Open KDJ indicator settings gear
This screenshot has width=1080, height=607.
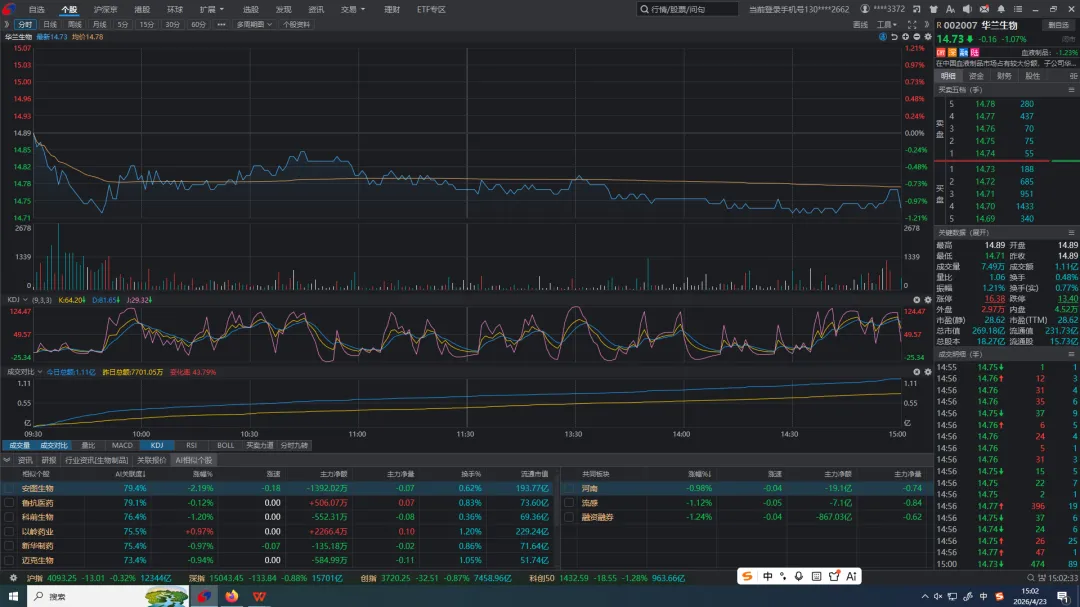pyautogui.click(x=928, y=300)
